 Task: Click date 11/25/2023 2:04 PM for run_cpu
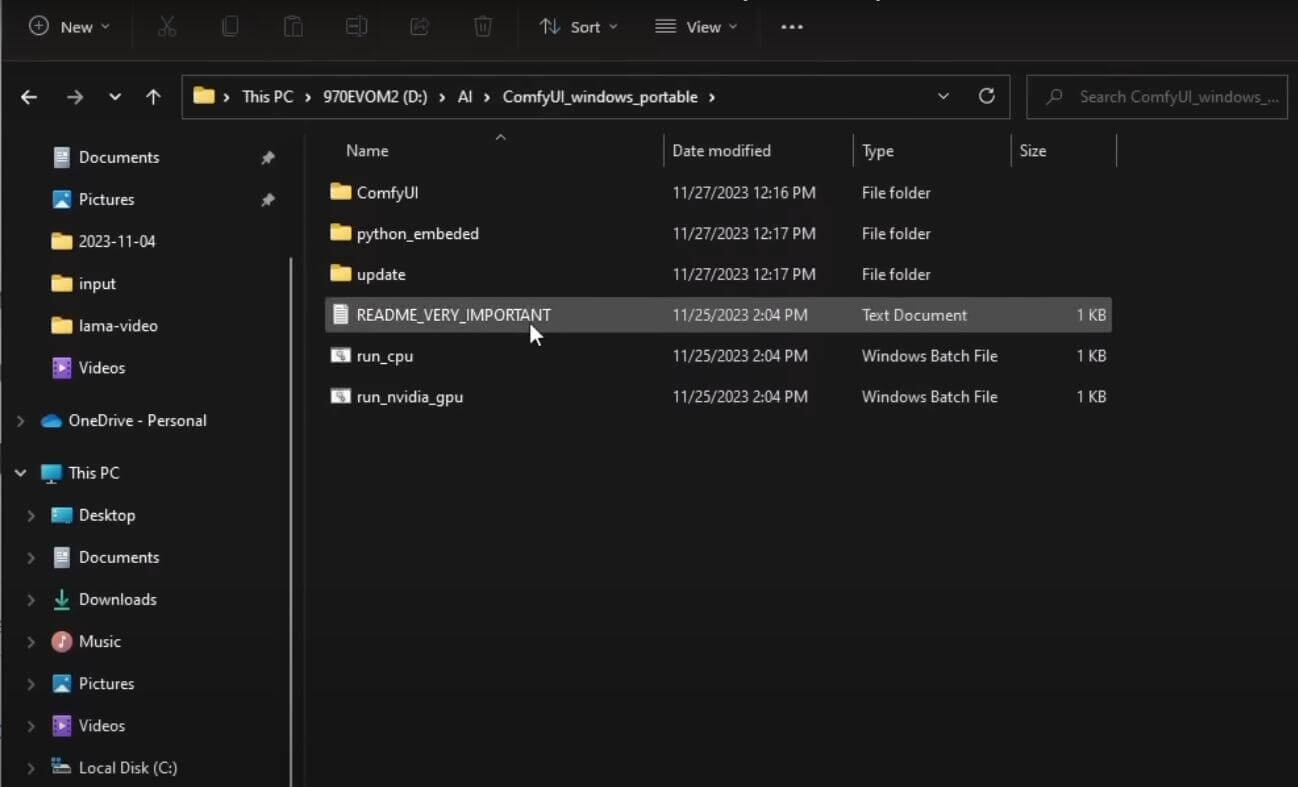pos(740,356)
